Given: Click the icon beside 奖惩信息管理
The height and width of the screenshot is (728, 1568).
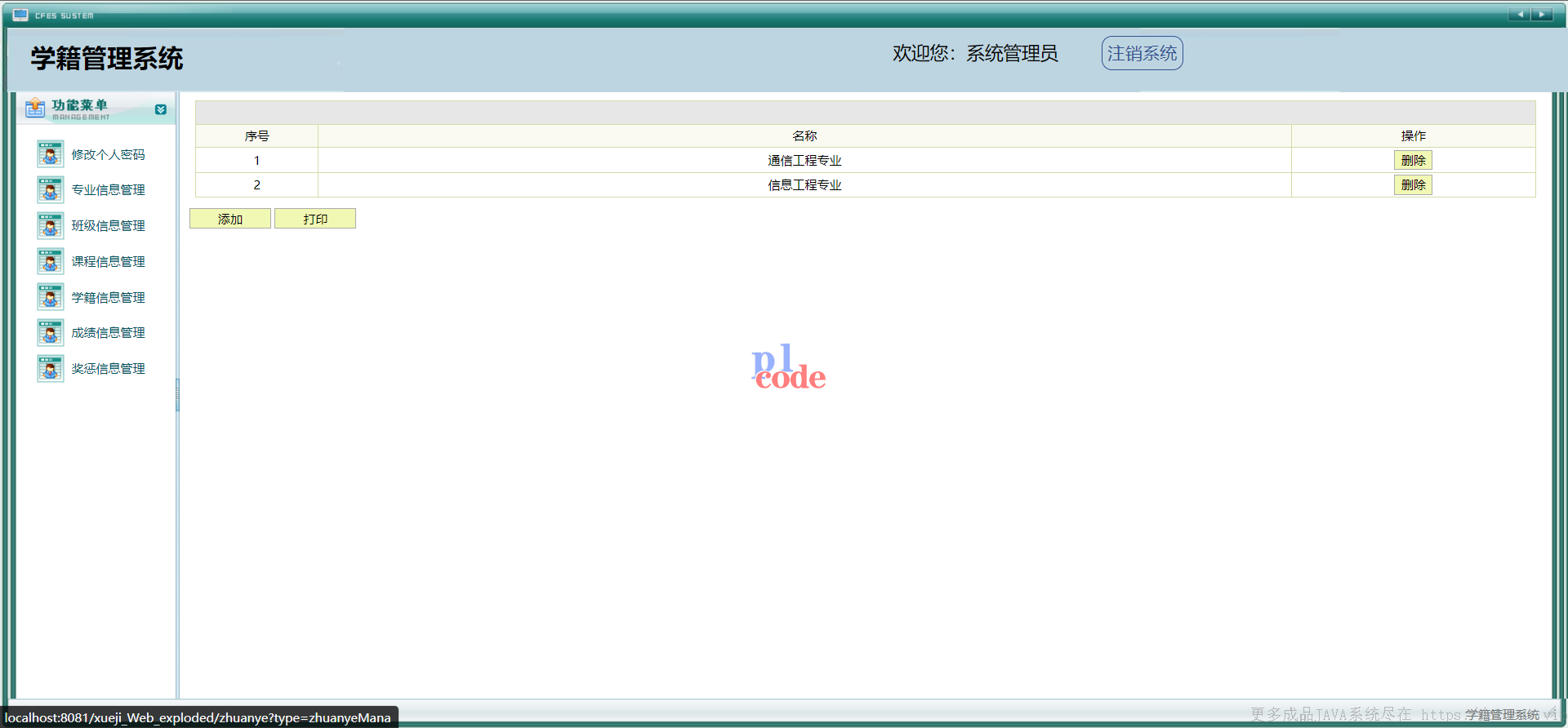Looking at the screenshot, I should [51, 369].
